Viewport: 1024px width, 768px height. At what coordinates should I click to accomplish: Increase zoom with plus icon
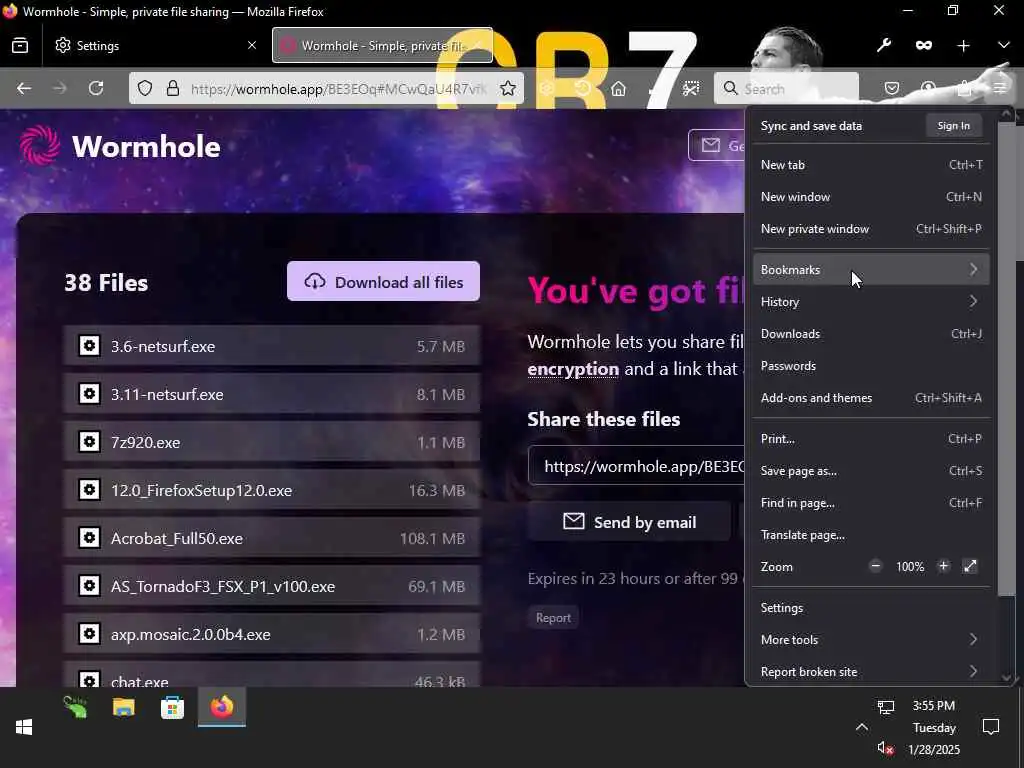point(943,566)
